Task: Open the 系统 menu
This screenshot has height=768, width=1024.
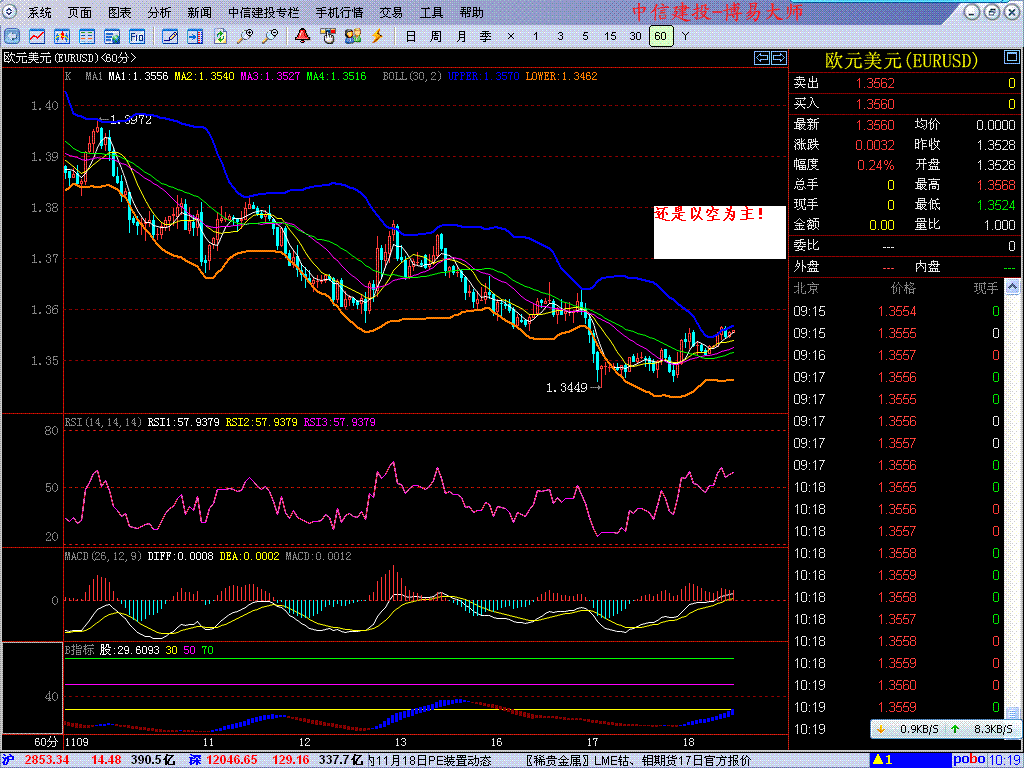Action: coord(40,13)
